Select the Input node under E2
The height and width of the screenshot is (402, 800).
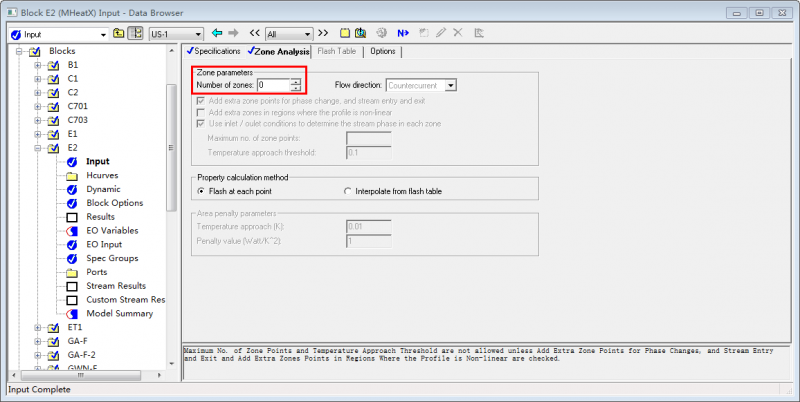(x=97, y=161)
